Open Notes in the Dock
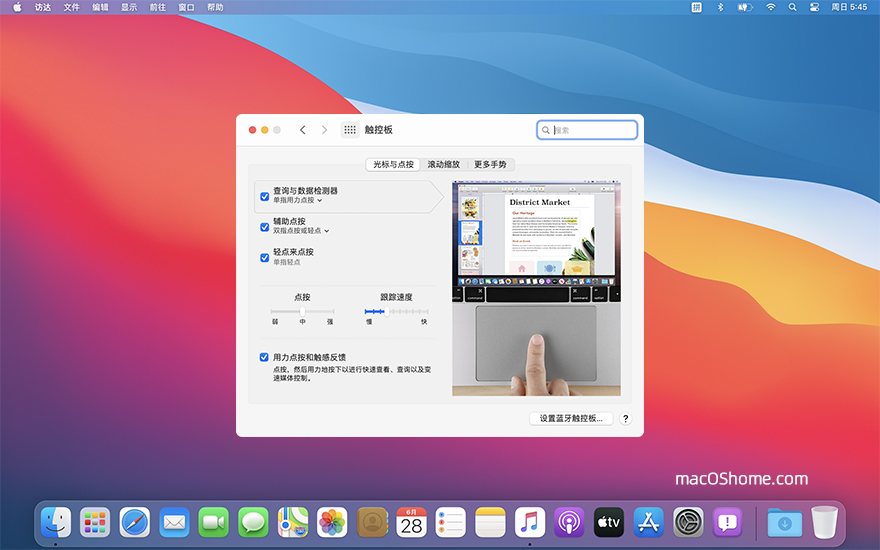 pyautogui.click(x=491, y=522)
